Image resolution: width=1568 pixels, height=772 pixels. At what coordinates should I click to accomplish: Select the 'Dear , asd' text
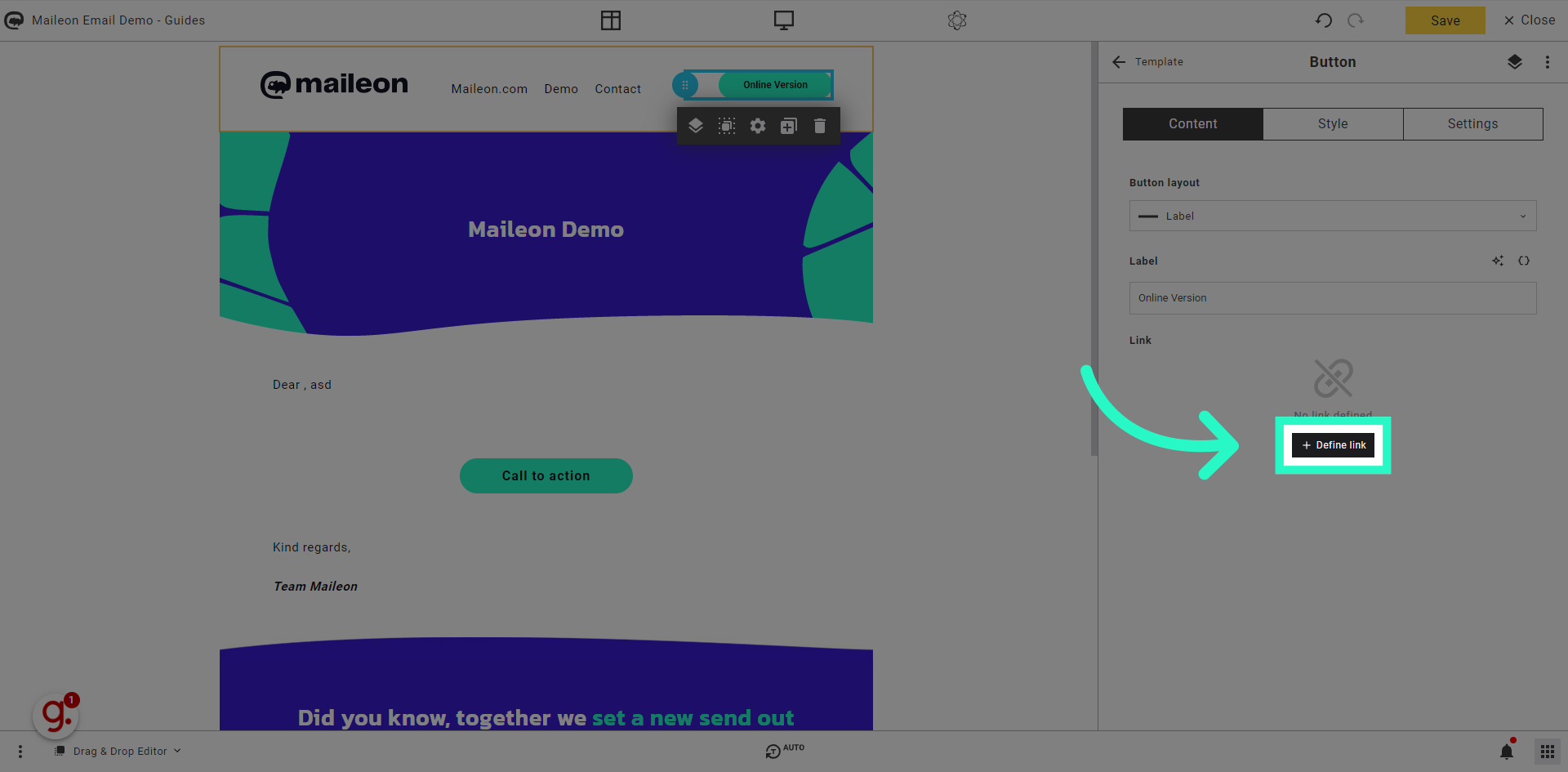point(302,385)
